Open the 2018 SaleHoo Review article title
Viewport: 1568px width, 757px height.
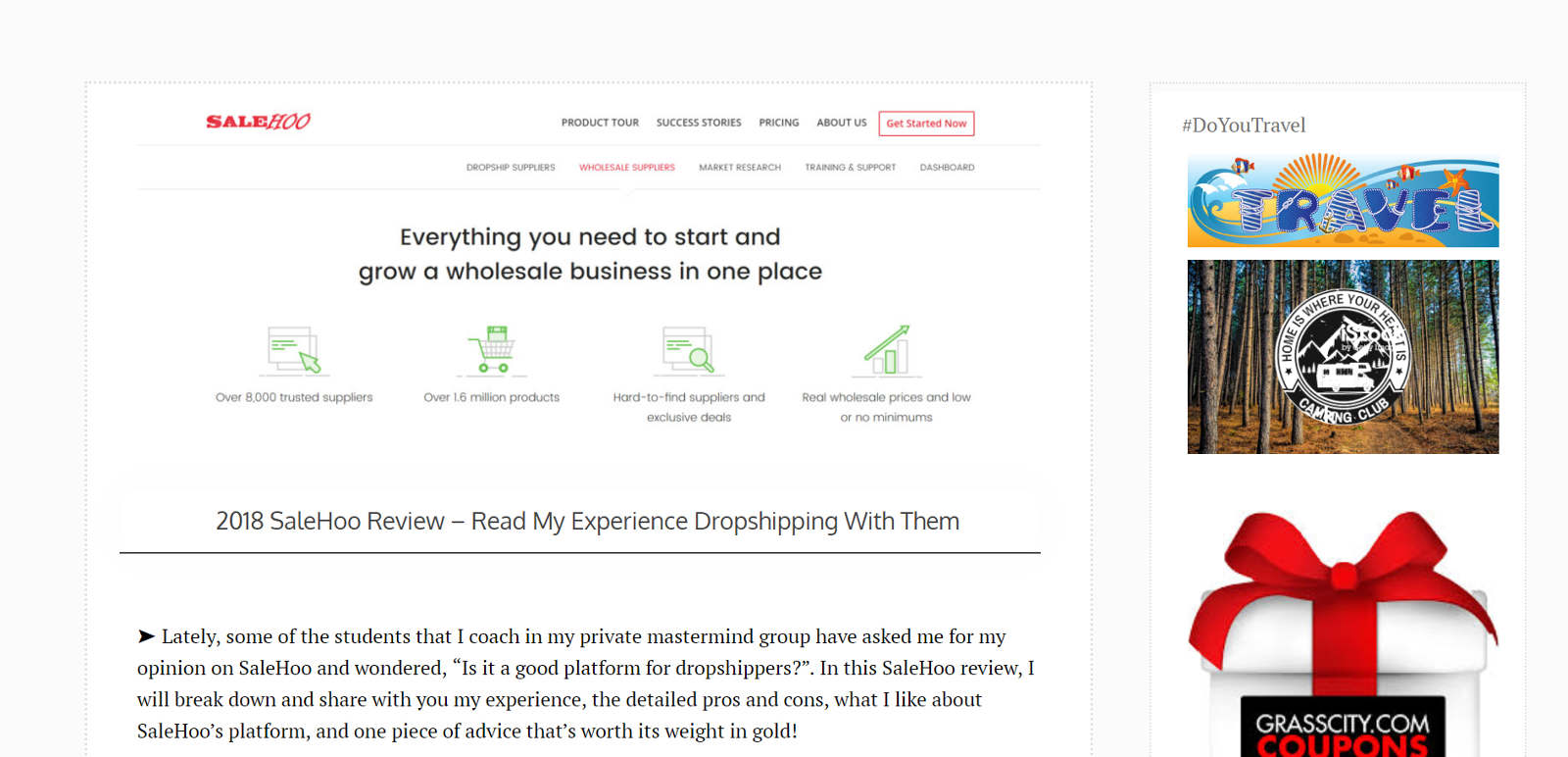[587, 521]
